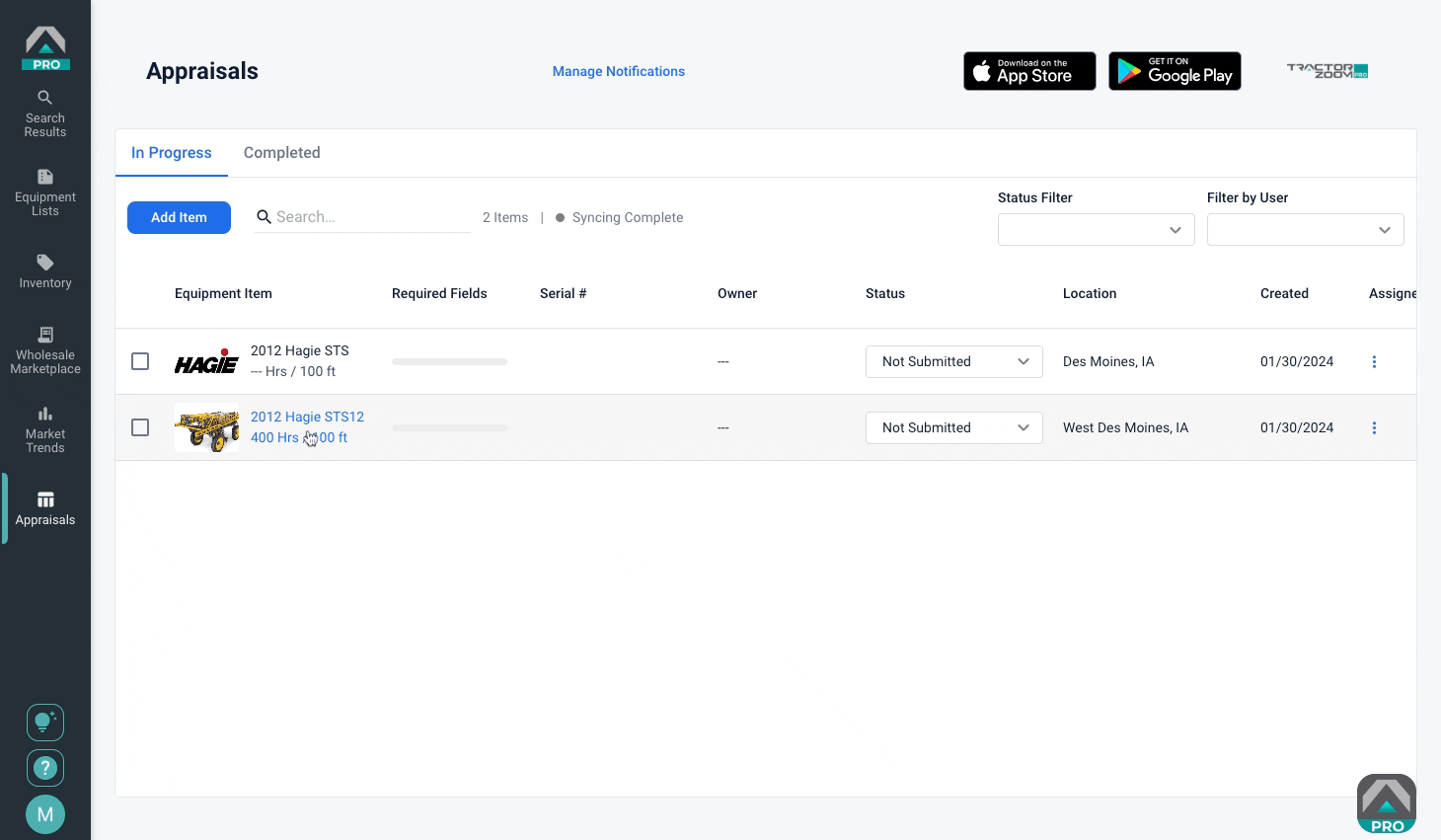Open the user avatar M menu
1441x840 pixels.
(45, 814)
